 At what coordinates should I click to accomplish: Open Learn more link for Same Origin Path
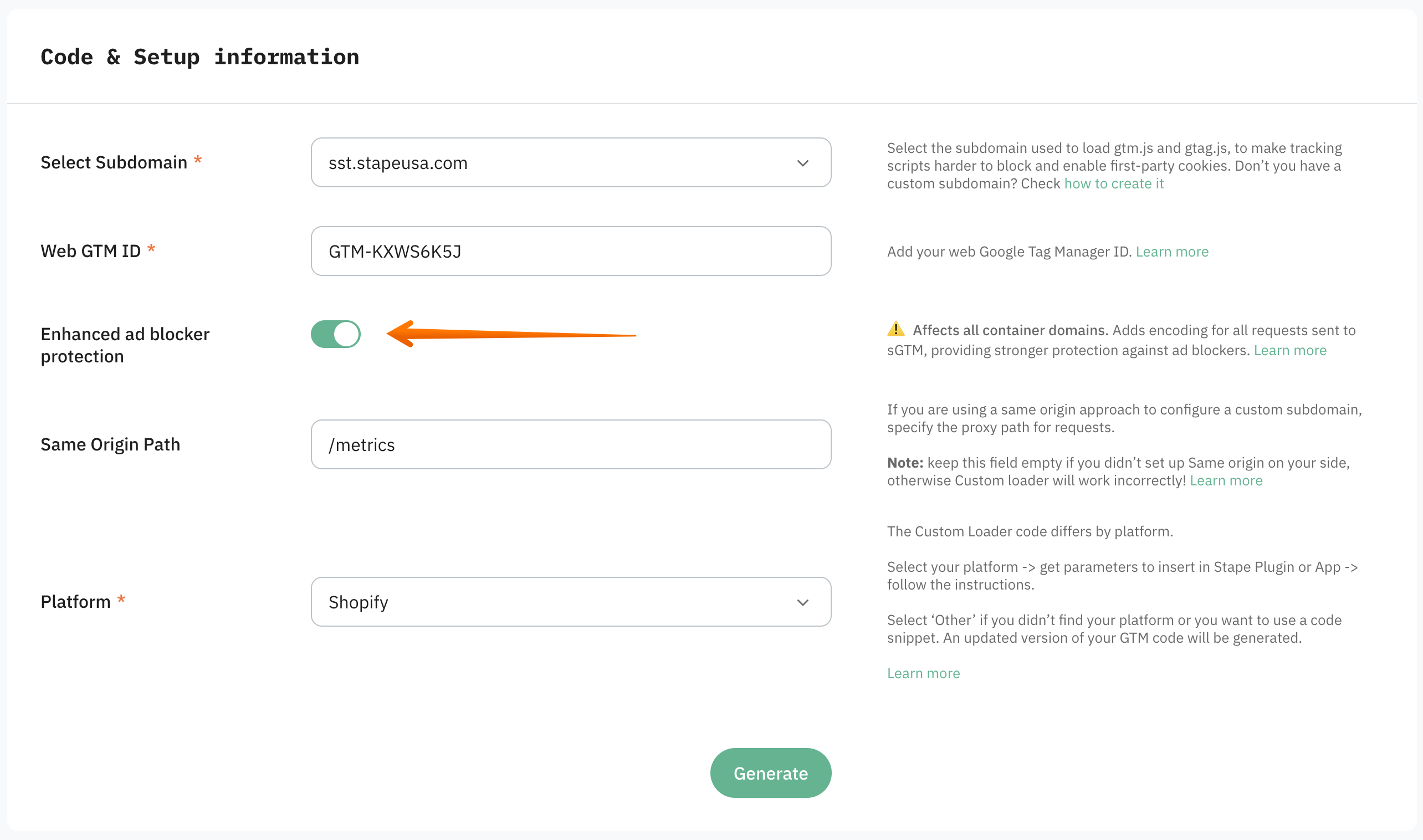1226,480
